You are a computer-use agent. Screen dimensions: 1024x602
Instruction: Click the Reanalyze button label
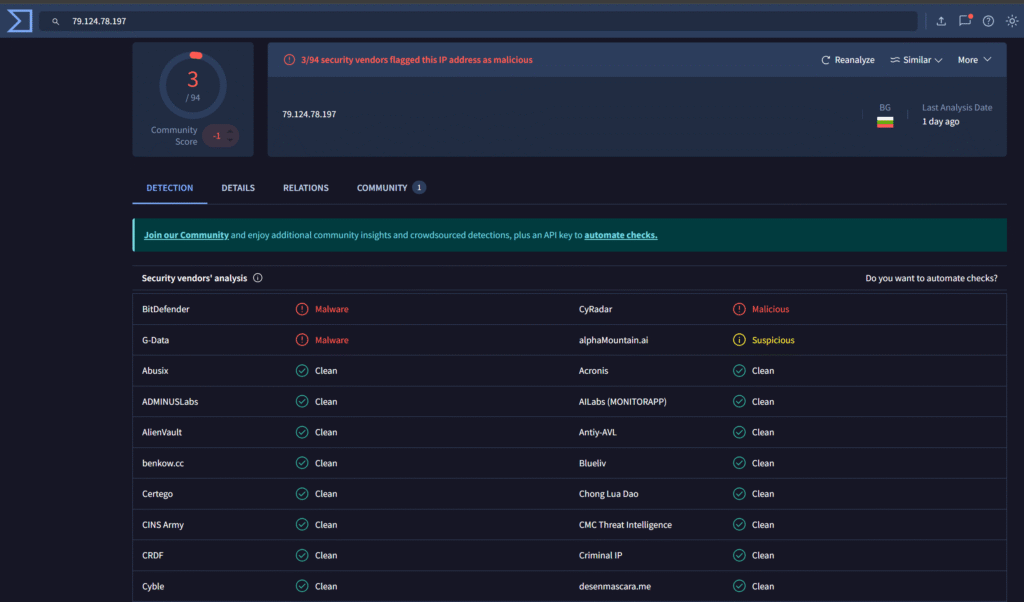tap(854, 60)
